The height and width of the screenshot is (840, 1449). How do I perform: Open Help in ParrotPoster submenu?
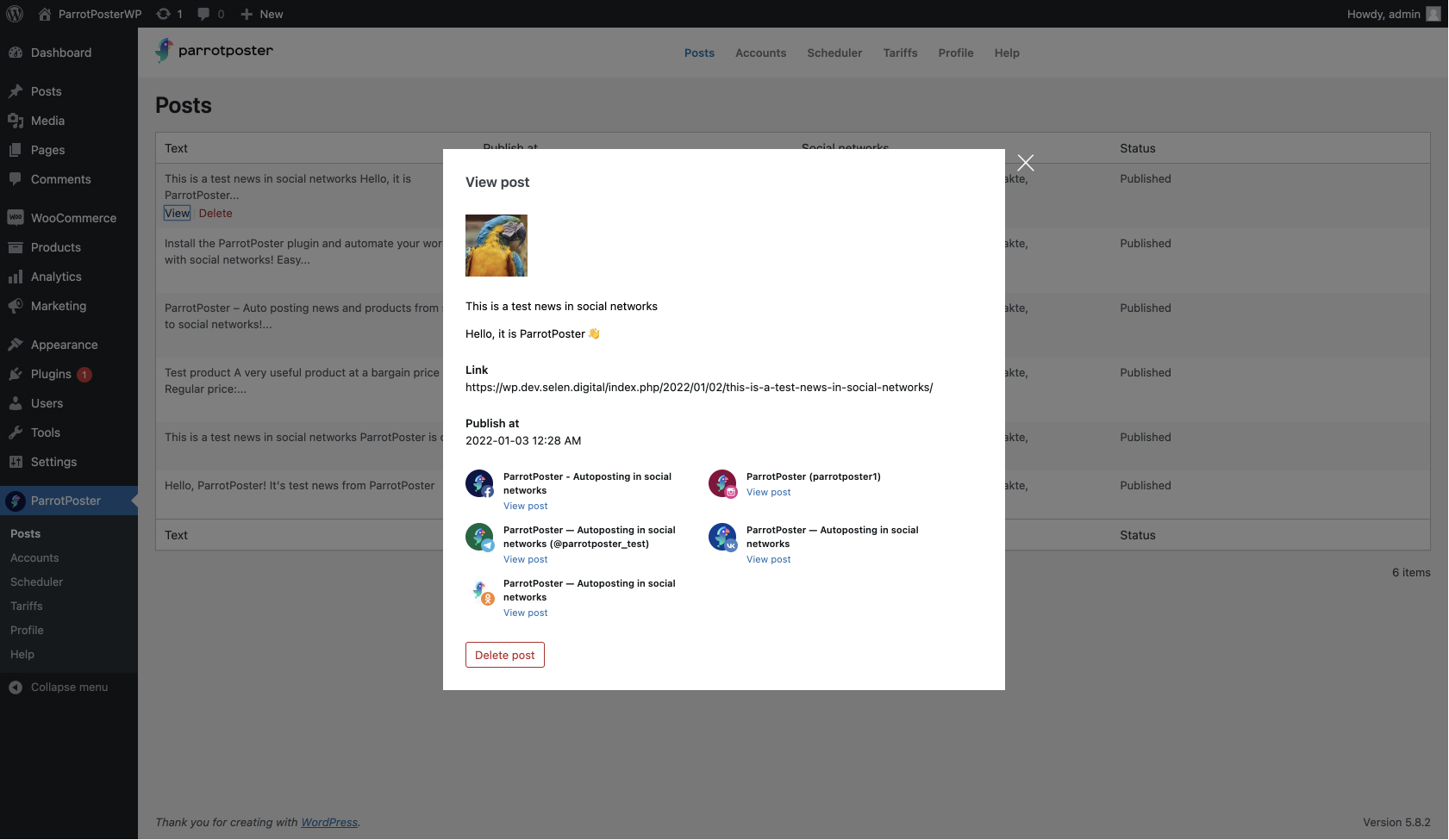click(22, 655)
